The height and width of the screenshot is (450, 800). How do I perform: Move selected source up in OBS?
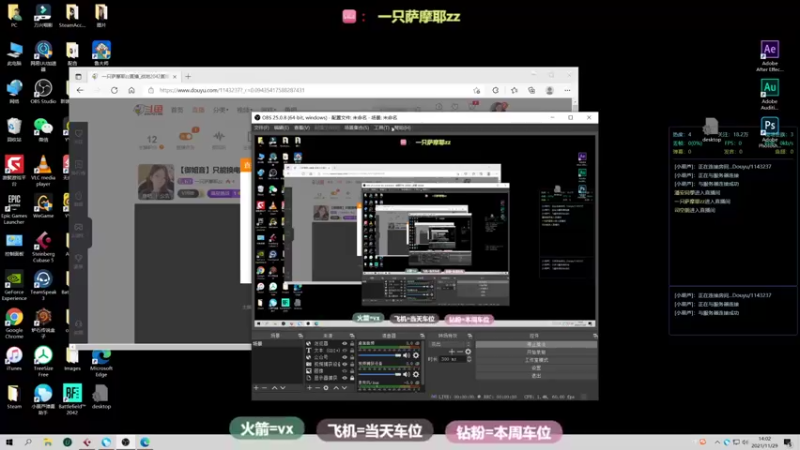336,388
